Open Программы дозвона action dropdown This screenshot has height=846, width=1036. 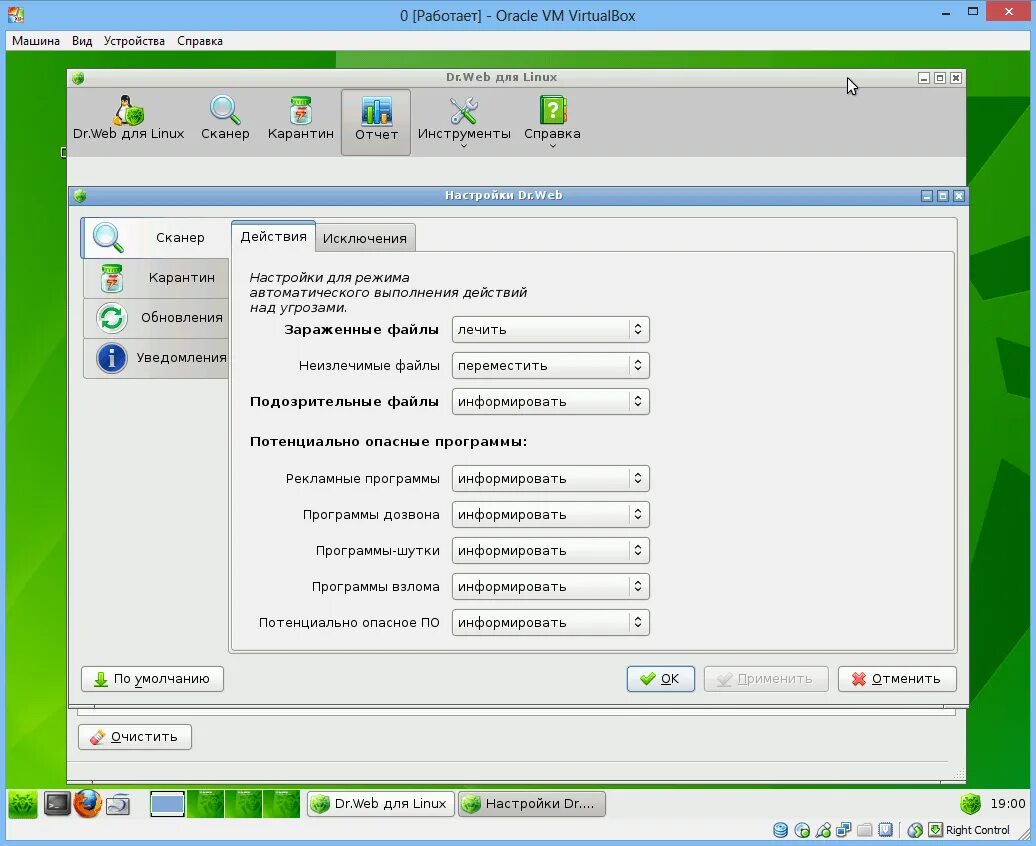click(x=550, y=514)
